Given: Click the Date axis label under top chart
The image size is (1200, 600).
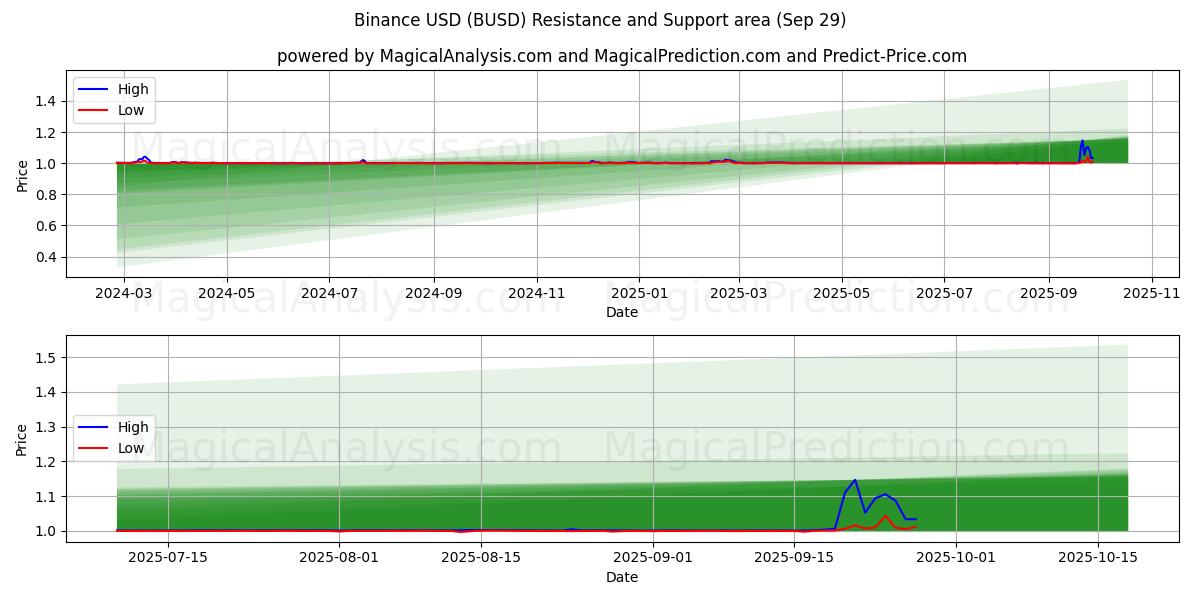Looking at the screenshot, I should click(x=621, y=312).
